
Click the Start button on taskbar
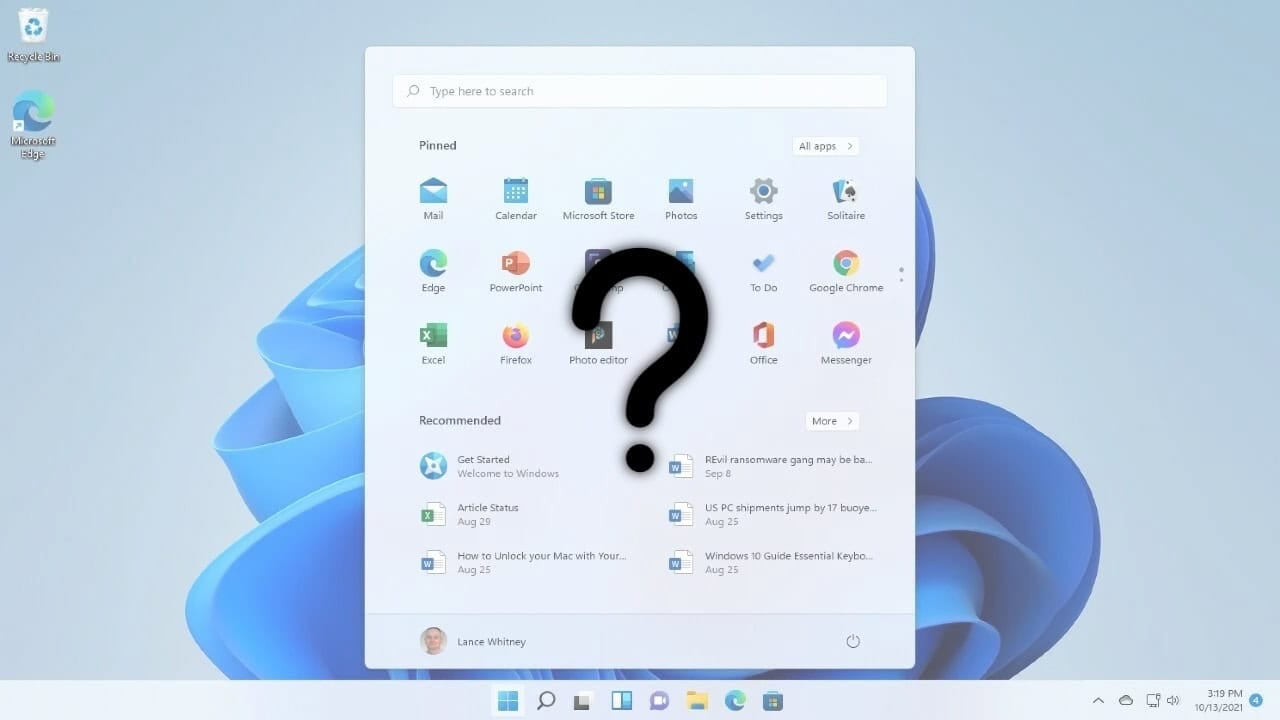(508, 700)
